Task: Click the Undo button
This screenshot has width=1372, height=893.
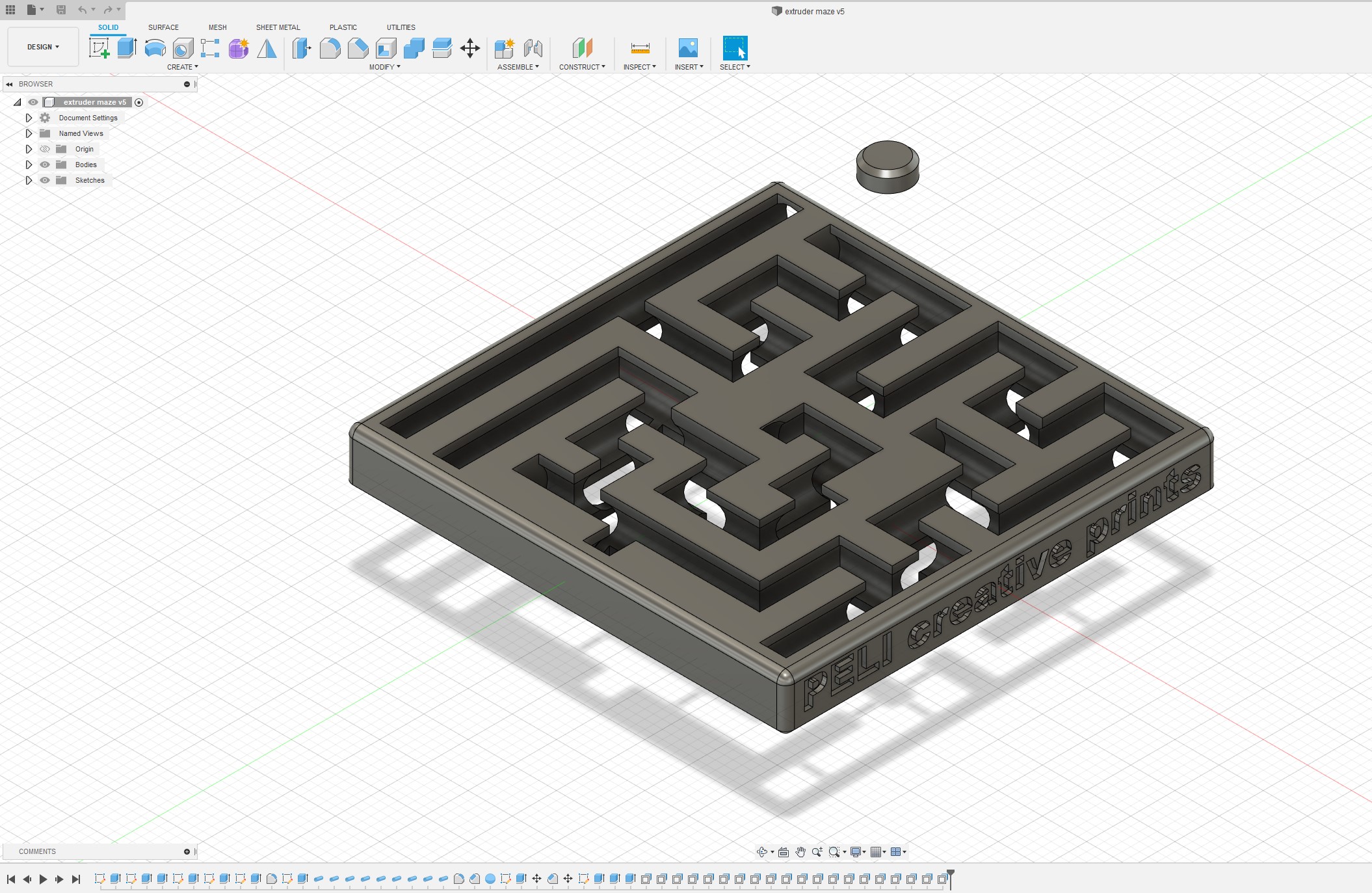Action: pos(82,10)
